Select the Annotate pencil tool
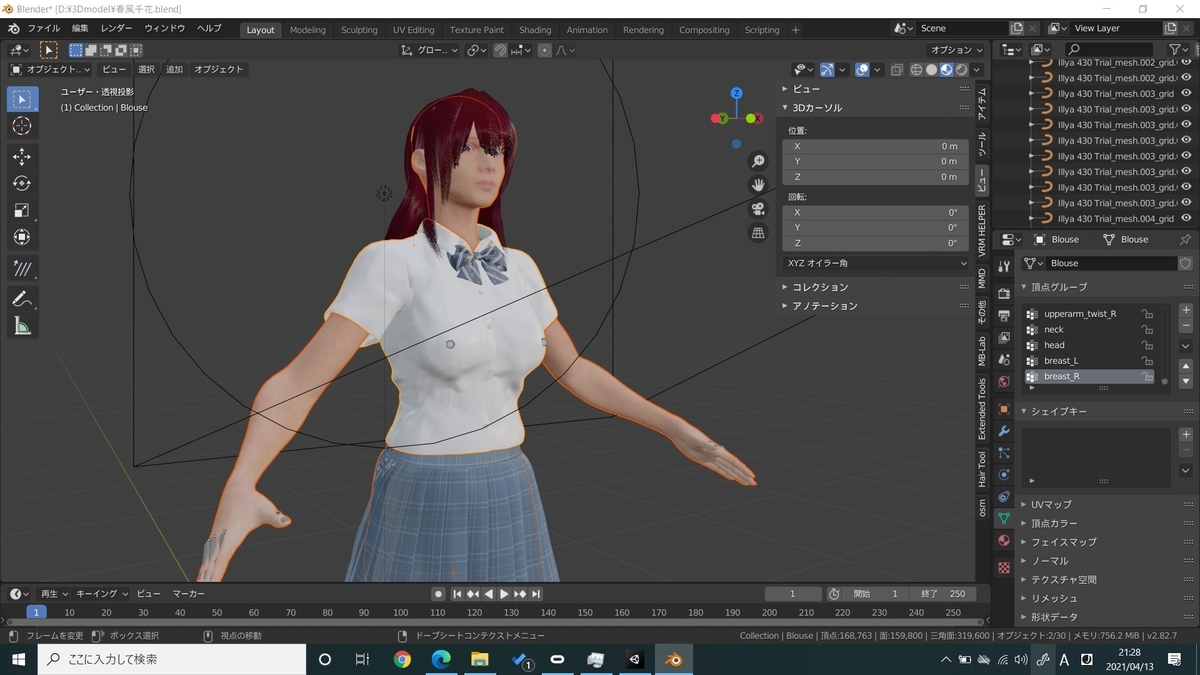Screen dimensions: 1200x675 click(22, 298)
